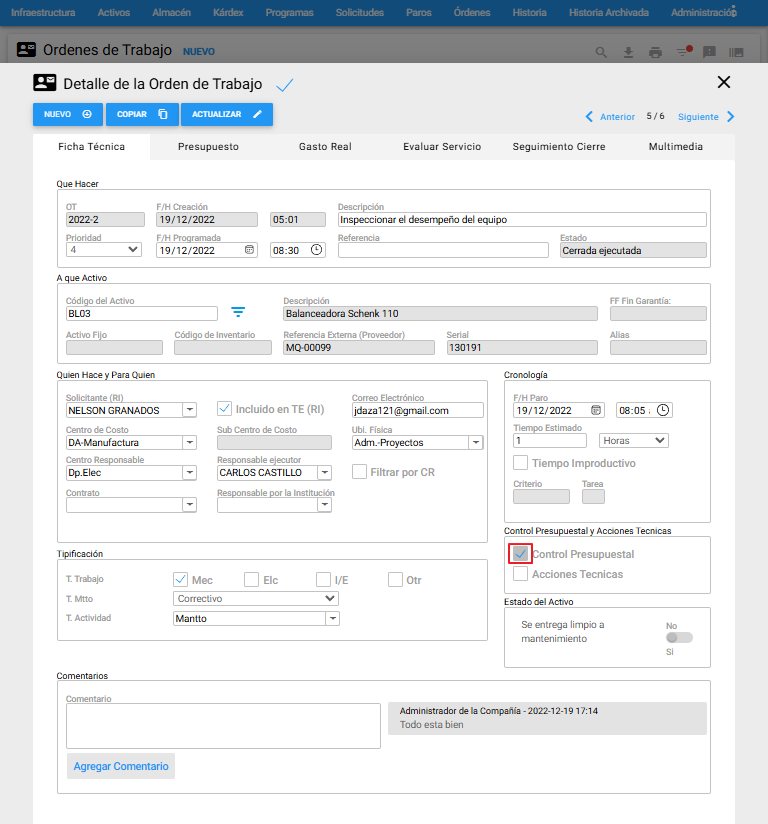Check the Otr work type checkbox

point(395,579)
